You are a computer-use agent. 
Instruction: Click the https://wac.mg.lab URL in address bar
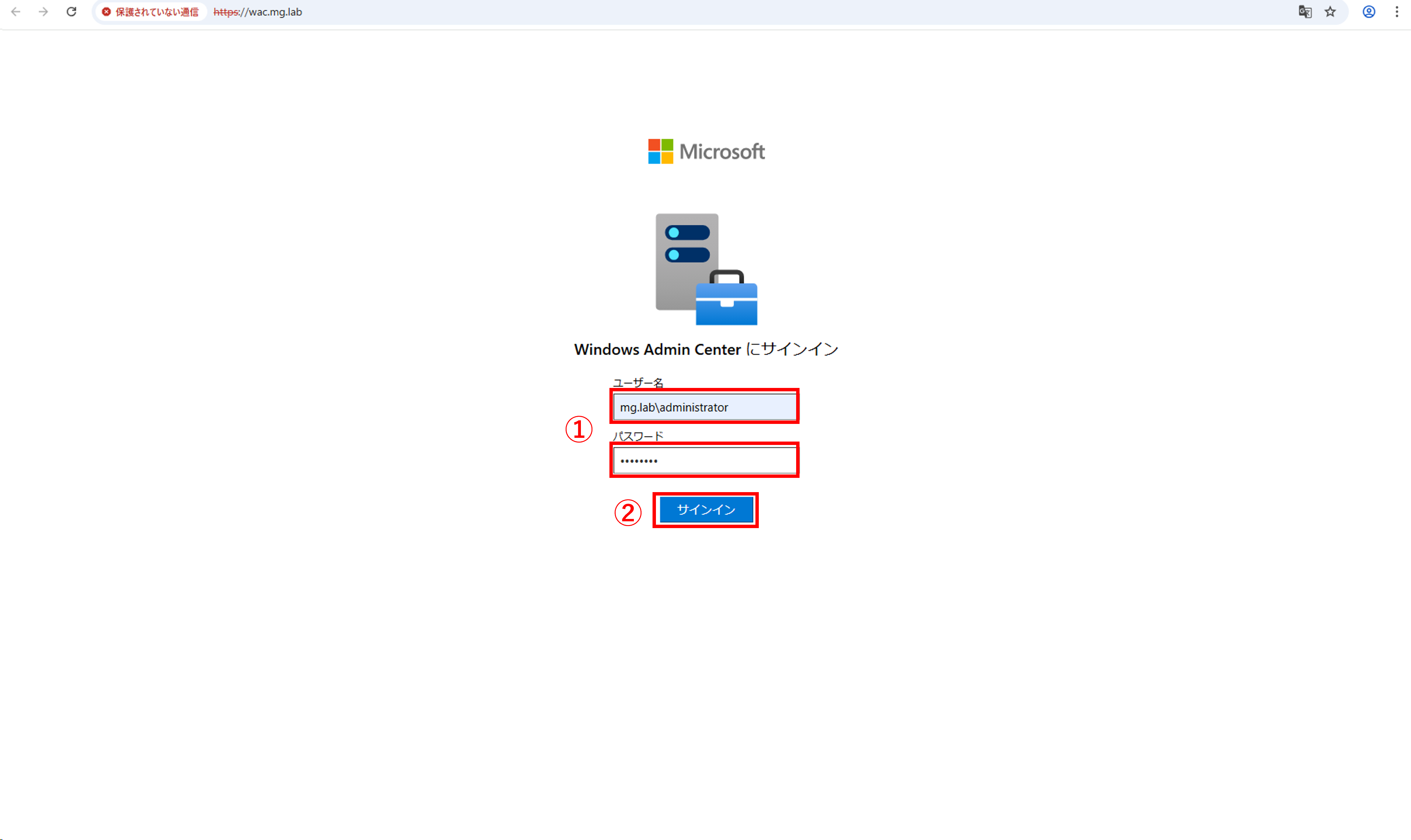click(x=258, y=12)
